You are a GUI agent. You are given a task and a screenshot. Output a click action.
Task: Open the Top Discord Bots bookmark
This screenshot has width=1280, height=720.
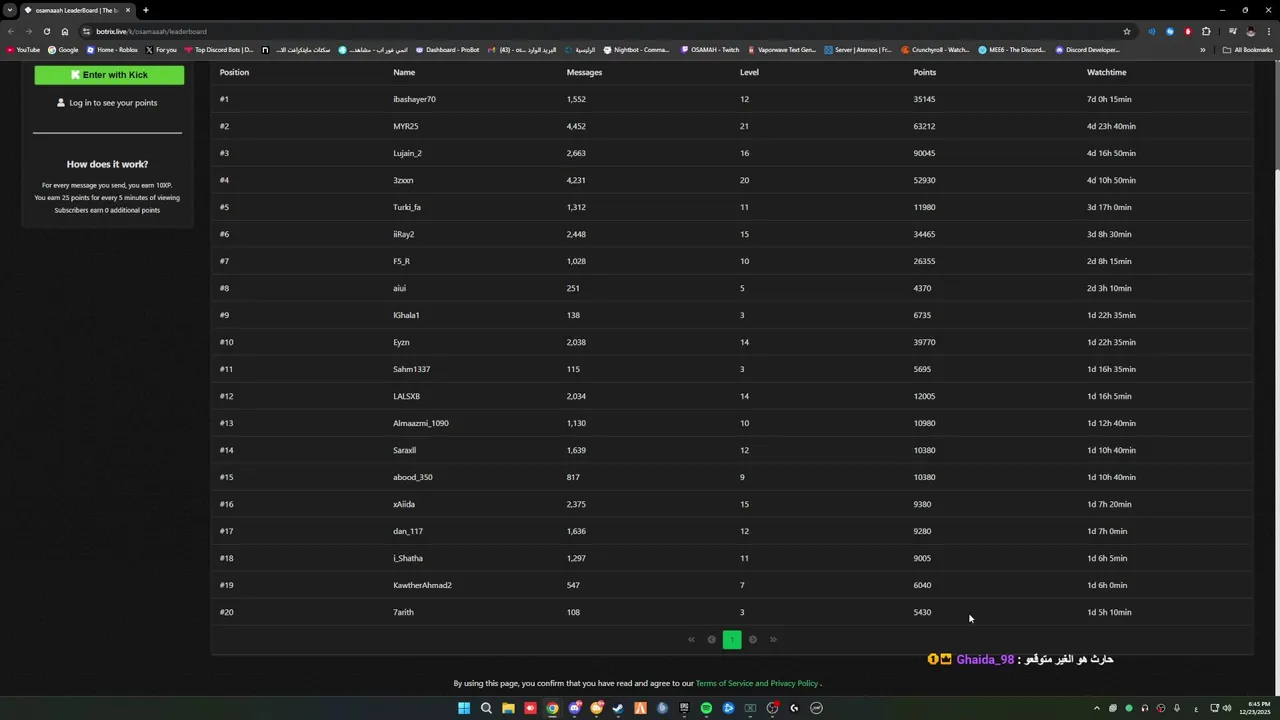[219, 50]
